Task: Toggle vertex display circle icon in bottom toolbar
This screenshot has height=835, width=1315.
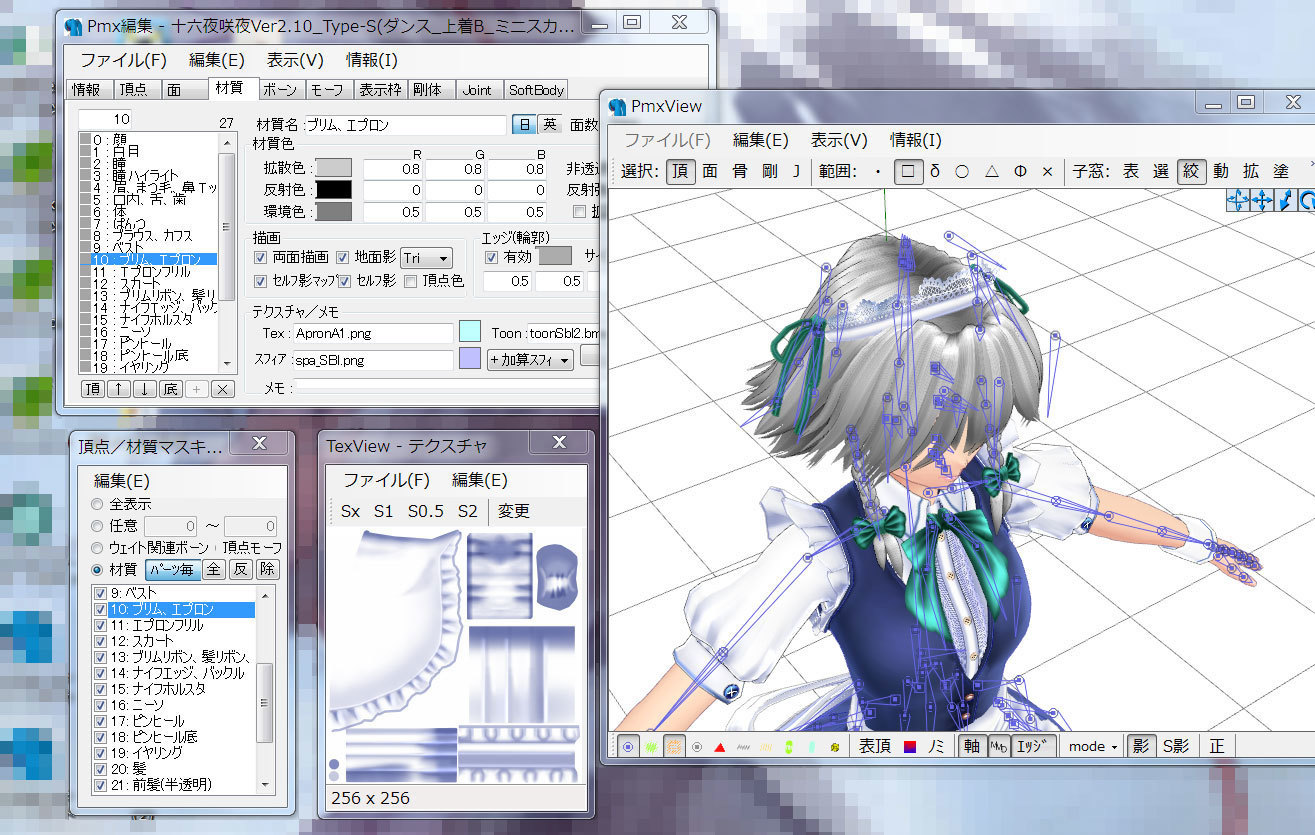Action: point(627,746)
